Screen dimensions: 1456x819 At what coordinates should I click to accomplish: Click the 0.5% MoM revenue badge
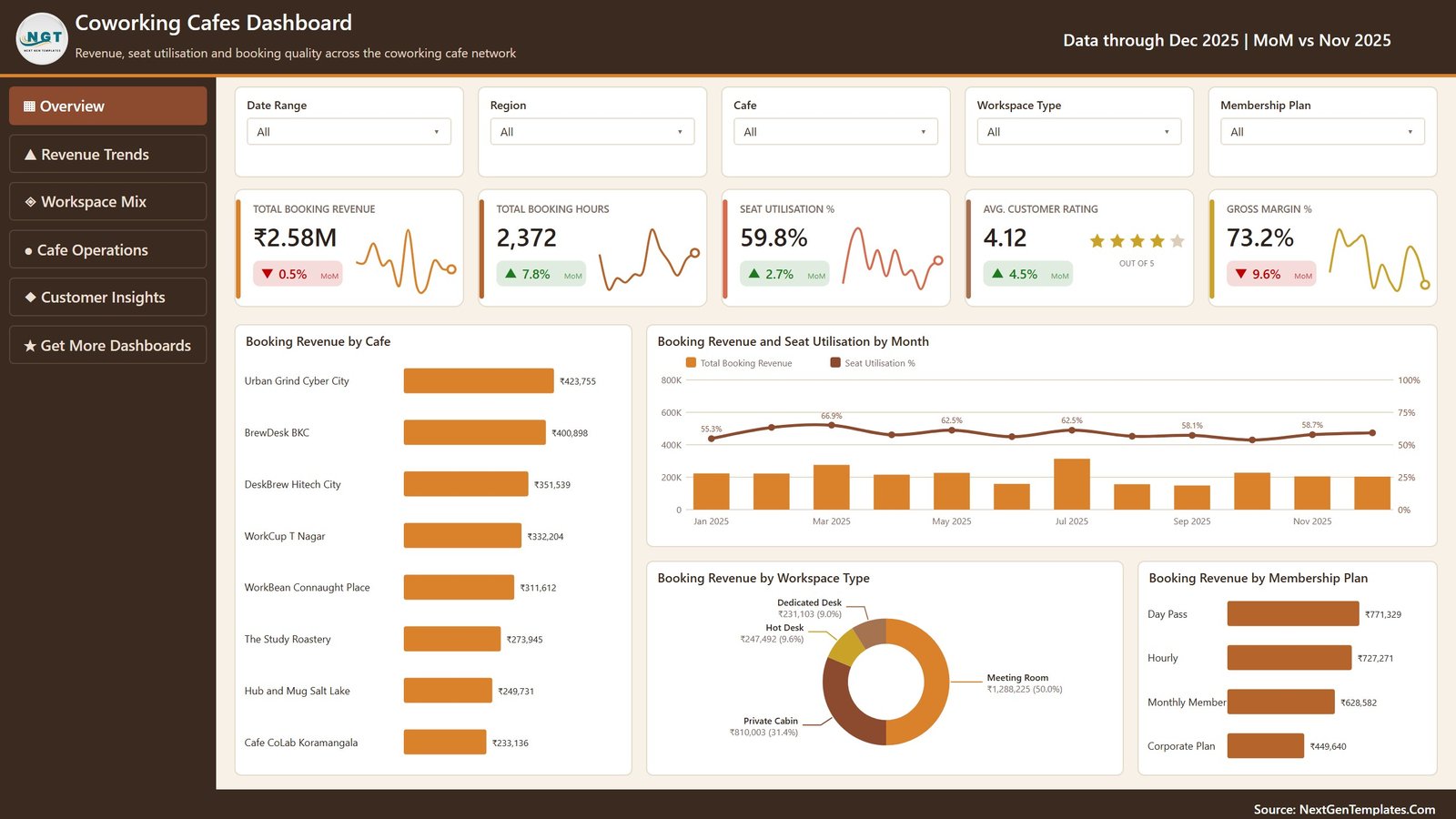[x=298, y=274]
